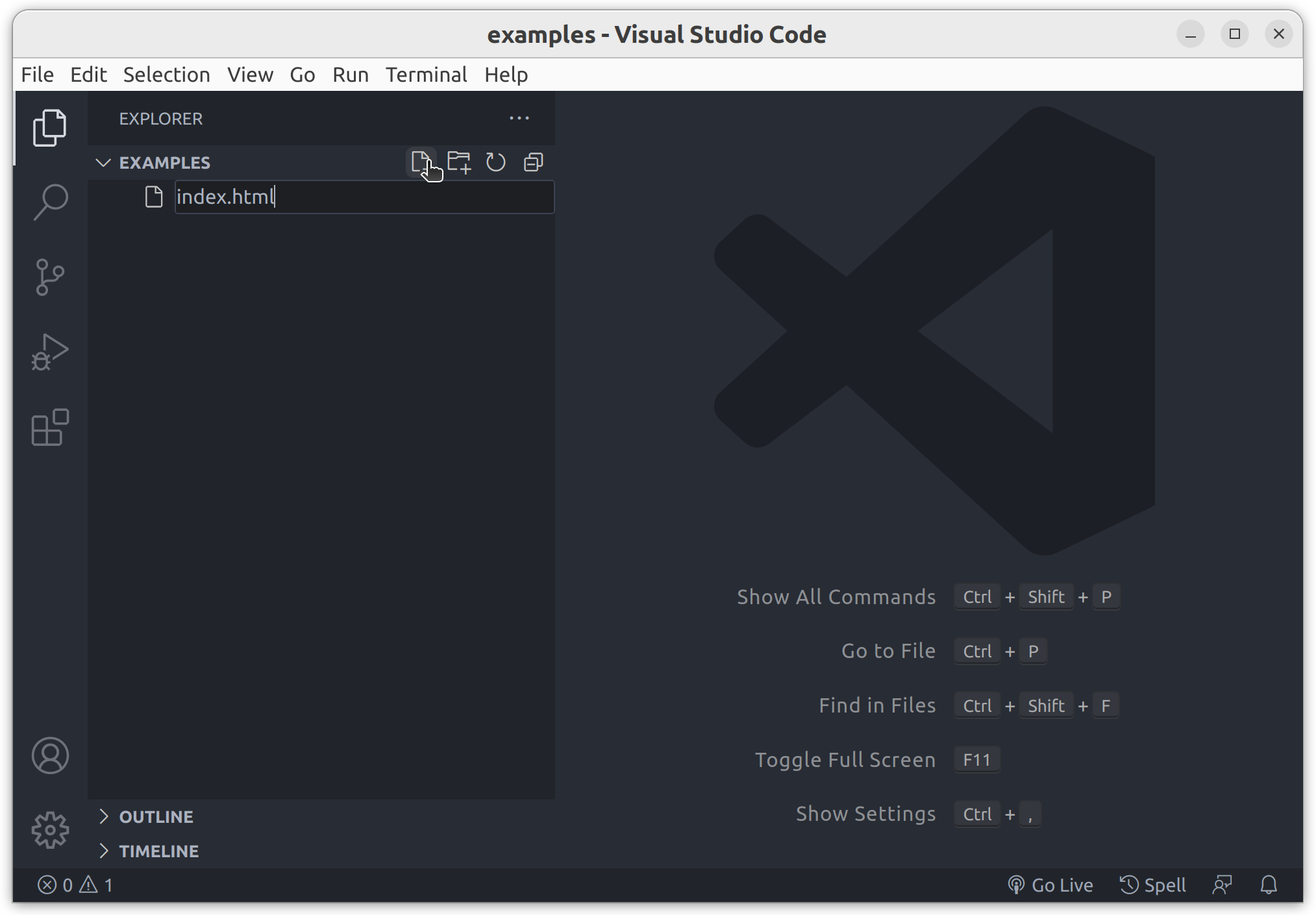Click the Find in Files label
Viewport: 1316px width, 915px height.
877,705
